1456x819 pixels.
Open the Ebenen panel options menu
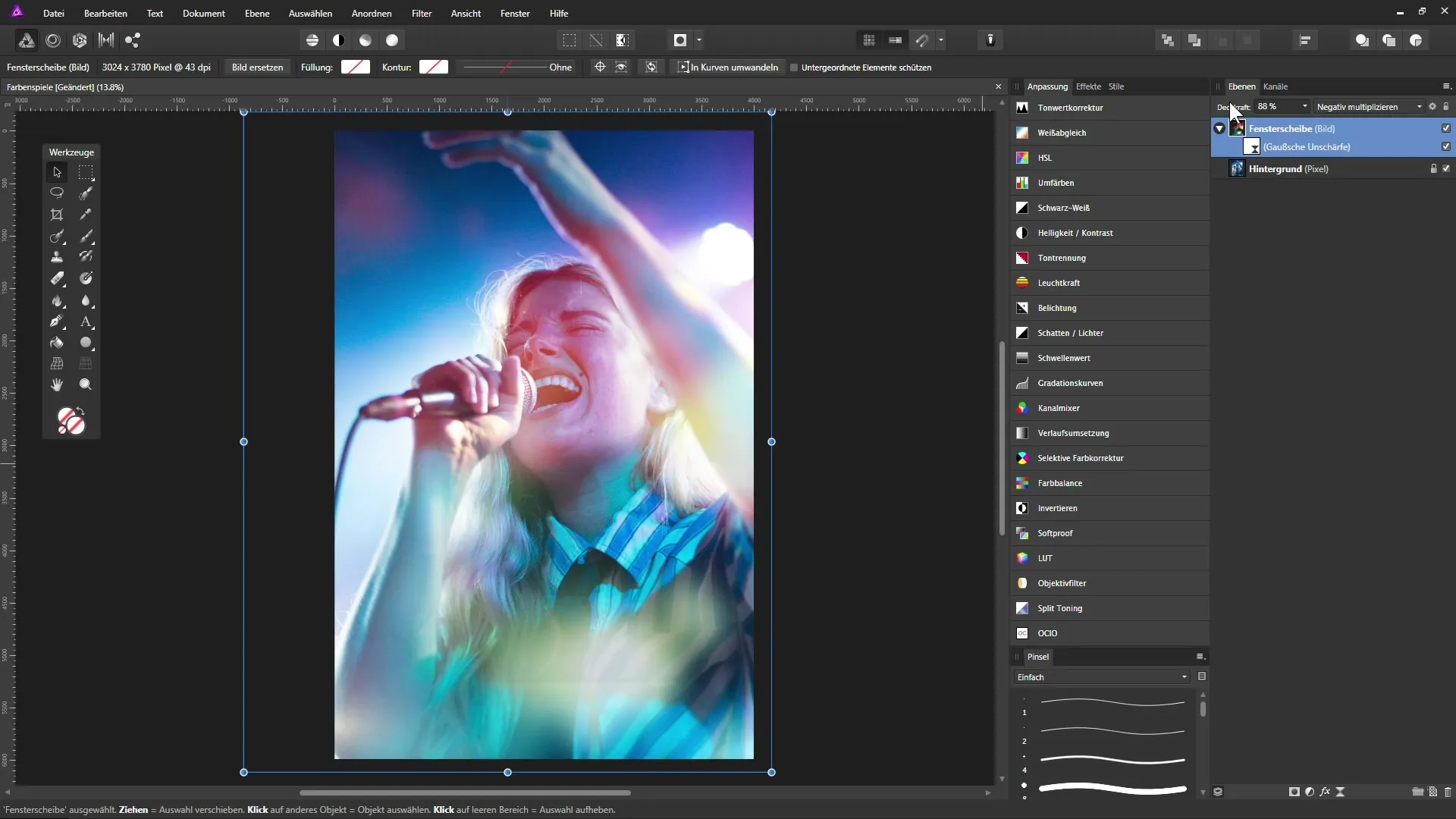coord(1446,86)
